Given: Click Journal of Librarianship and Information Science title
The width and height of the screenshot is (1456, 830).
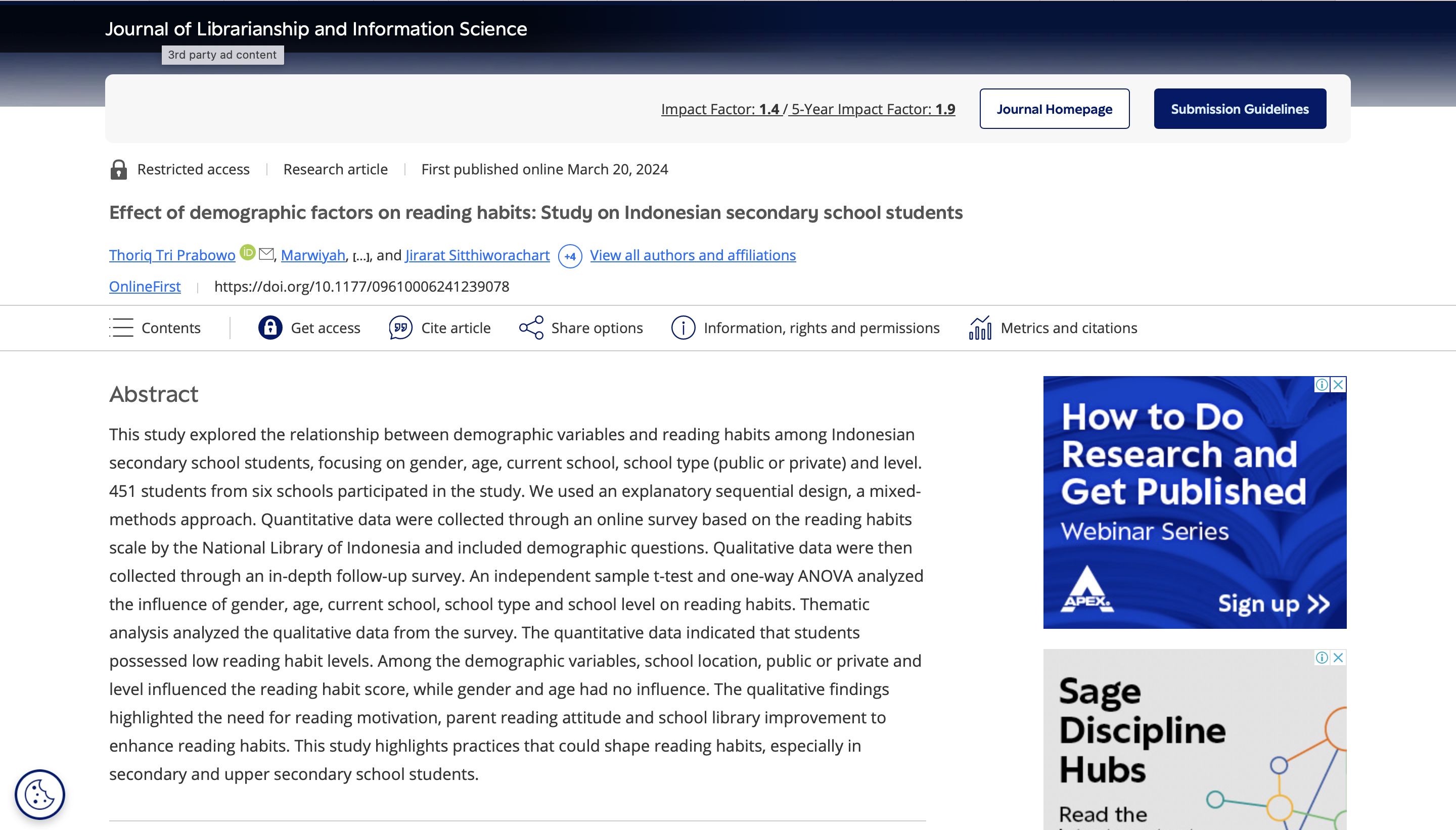Looking at the screenshot, I should 316,29.
